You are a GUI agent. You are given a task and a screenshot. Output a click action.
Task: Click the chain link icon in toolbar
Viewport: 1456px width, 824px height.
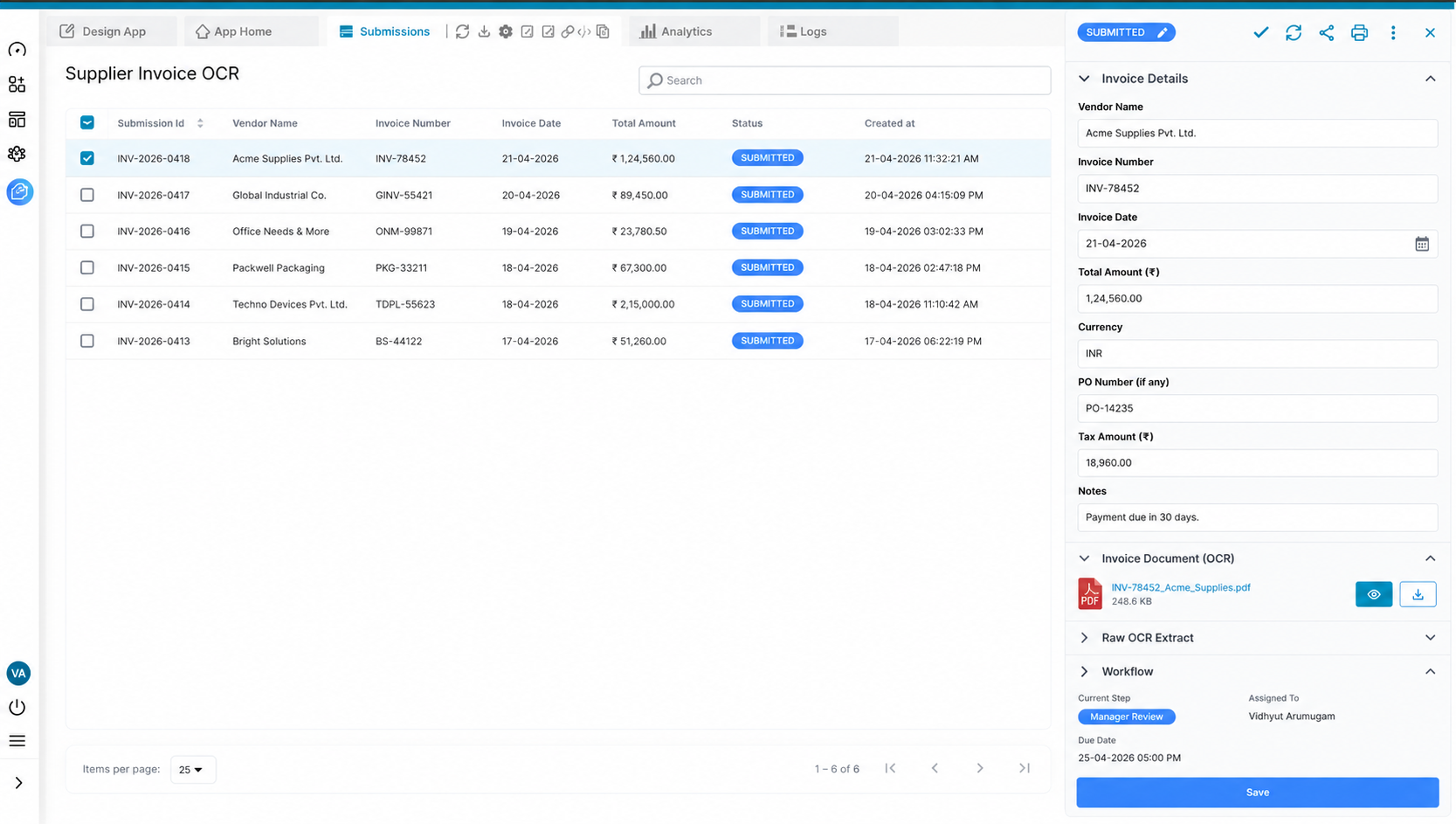click(x=568, y=31)
